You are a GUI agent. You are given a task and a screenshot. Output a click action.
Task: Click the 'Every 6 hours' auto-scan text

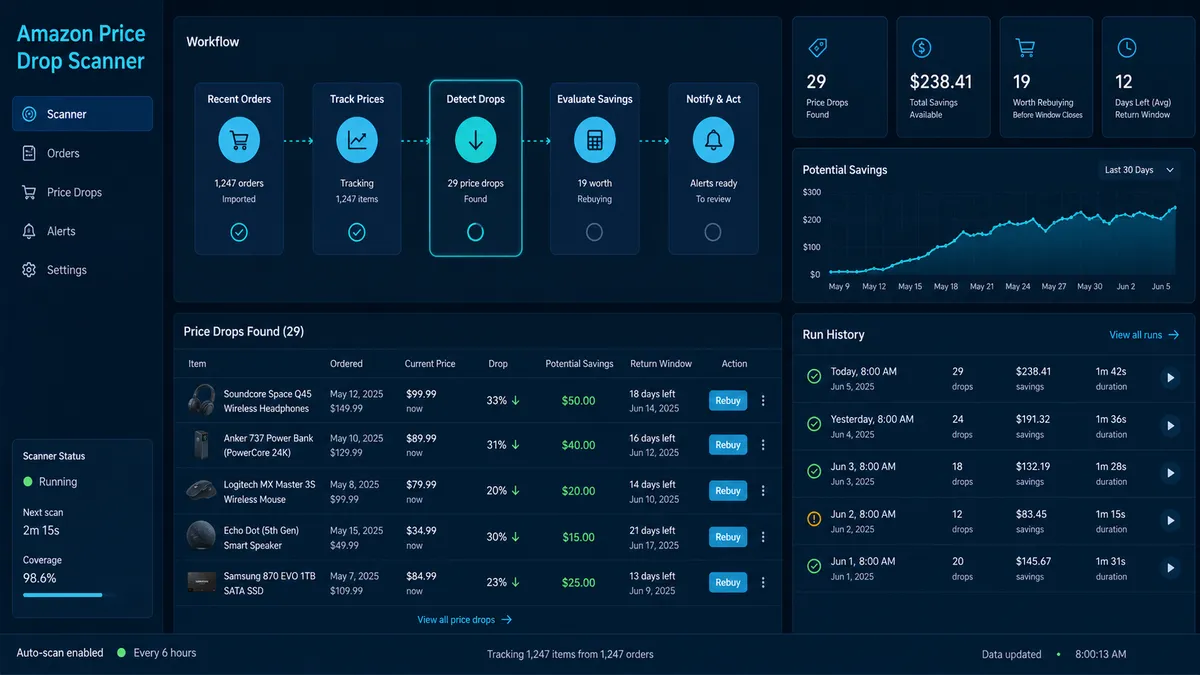tap(165, 653)
